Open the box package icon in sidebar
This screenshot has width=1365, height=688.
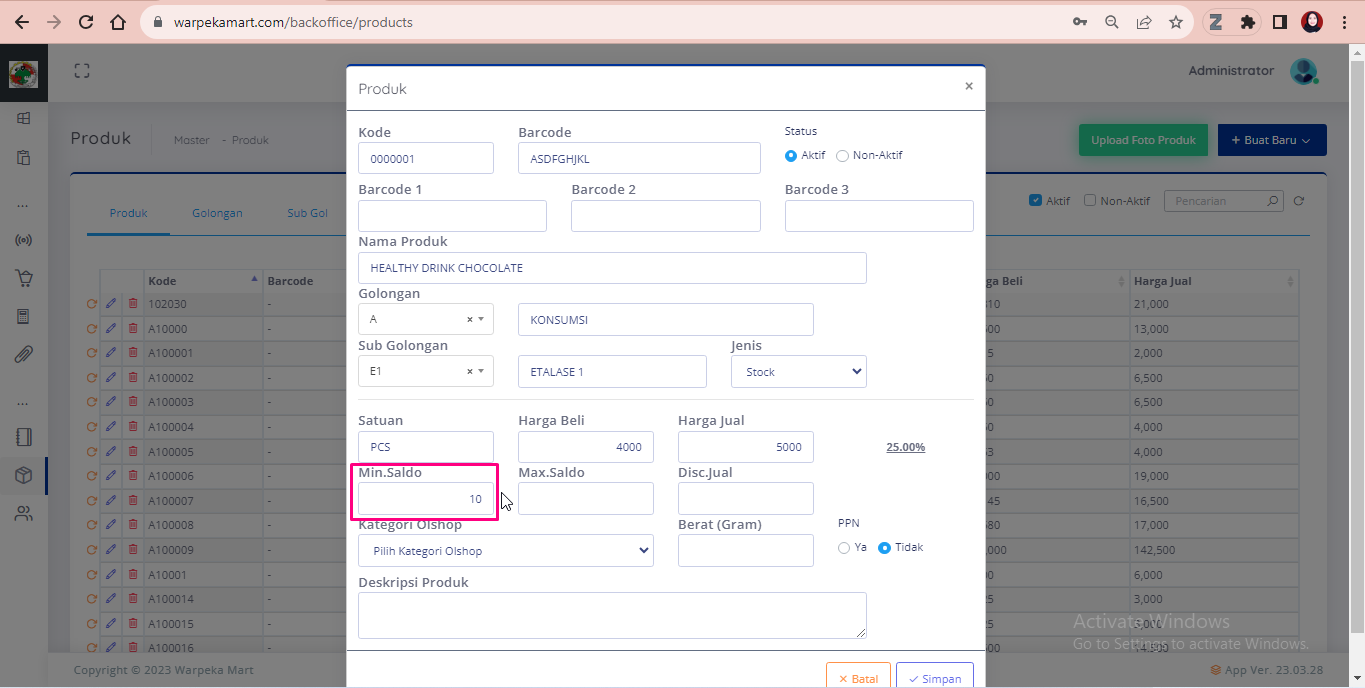coord(24,475)
